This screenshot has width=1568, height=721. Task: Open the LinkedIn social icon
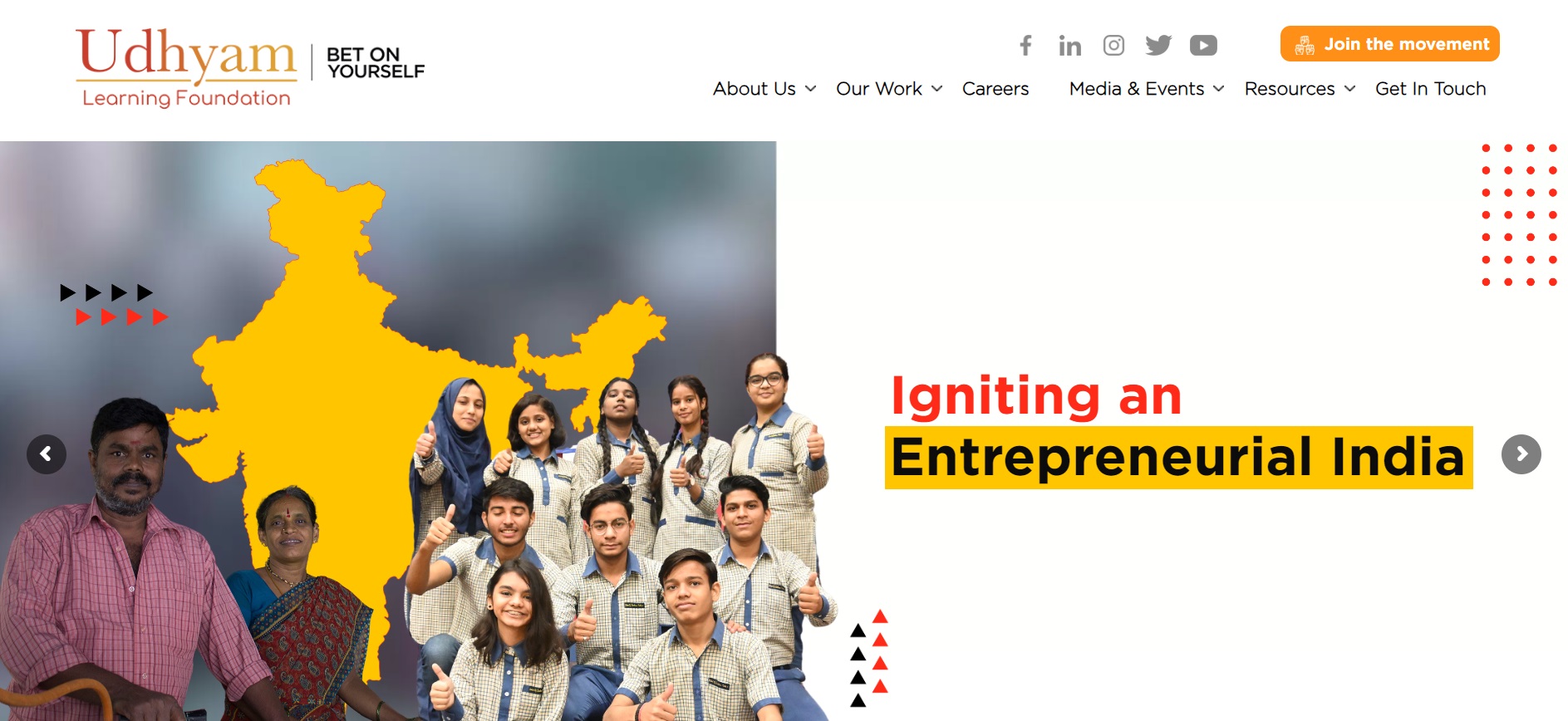1069,45
